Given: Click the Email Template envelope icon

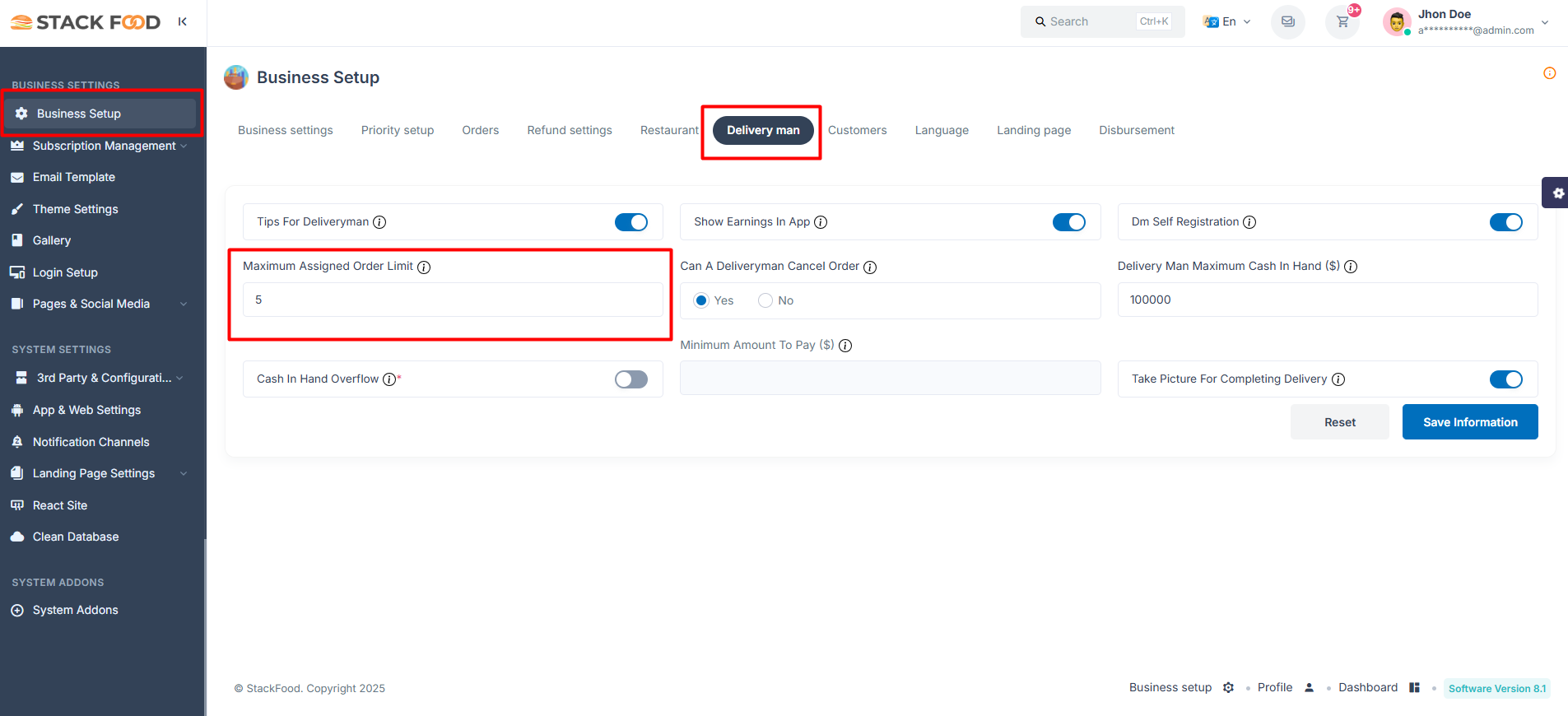Looking at the screenshot, I should [17, 177].
